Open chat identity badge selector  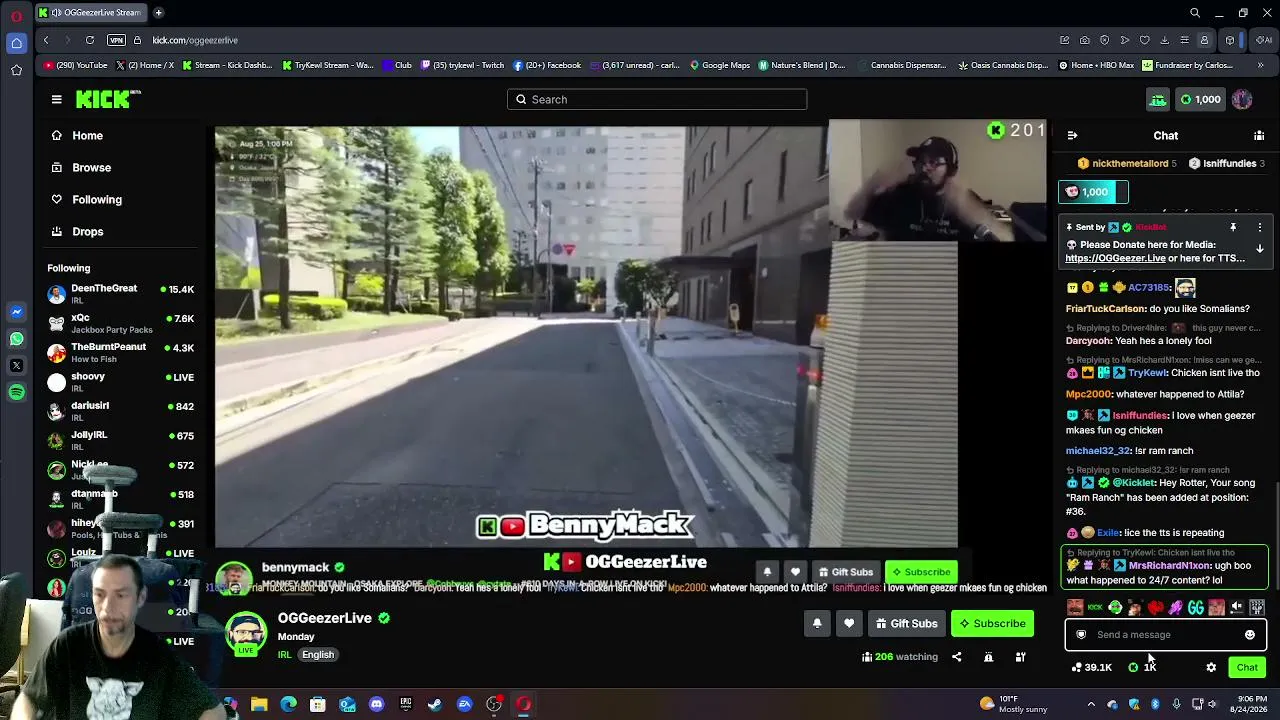[1081, 635]
